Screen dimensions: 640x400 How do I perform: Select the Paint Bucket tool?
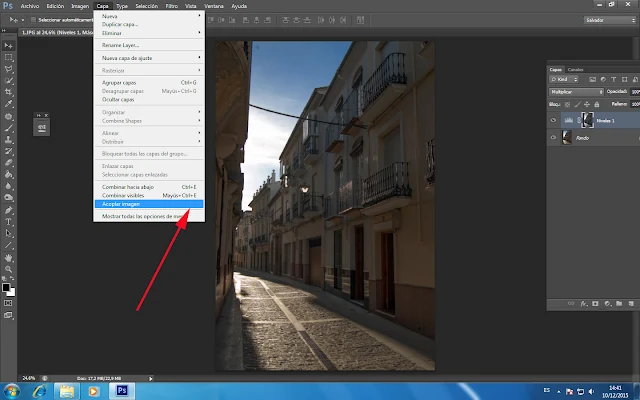(9, 174)
